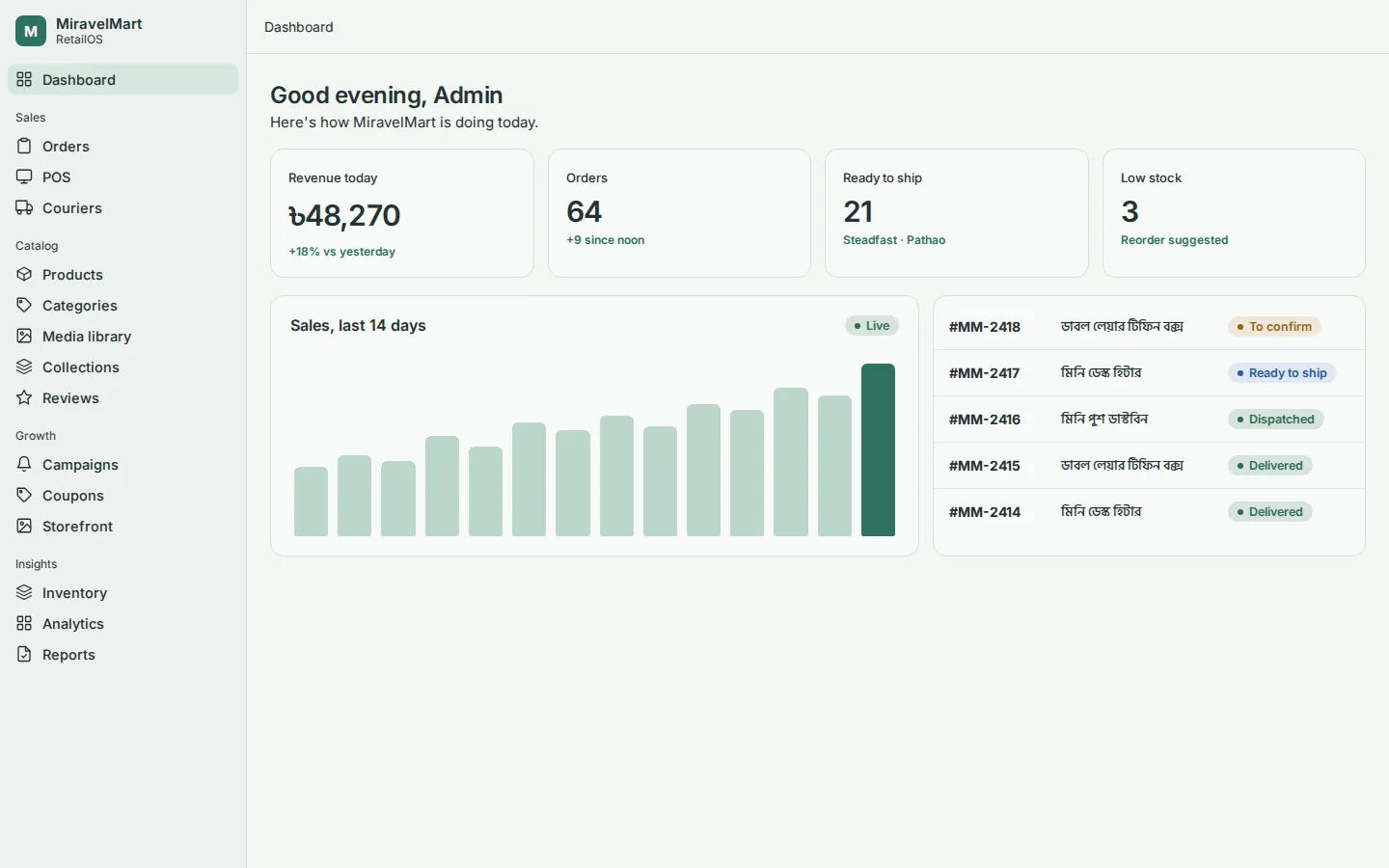Select the Coupons tag icon
1389x868 pixels.
(24, 496)
